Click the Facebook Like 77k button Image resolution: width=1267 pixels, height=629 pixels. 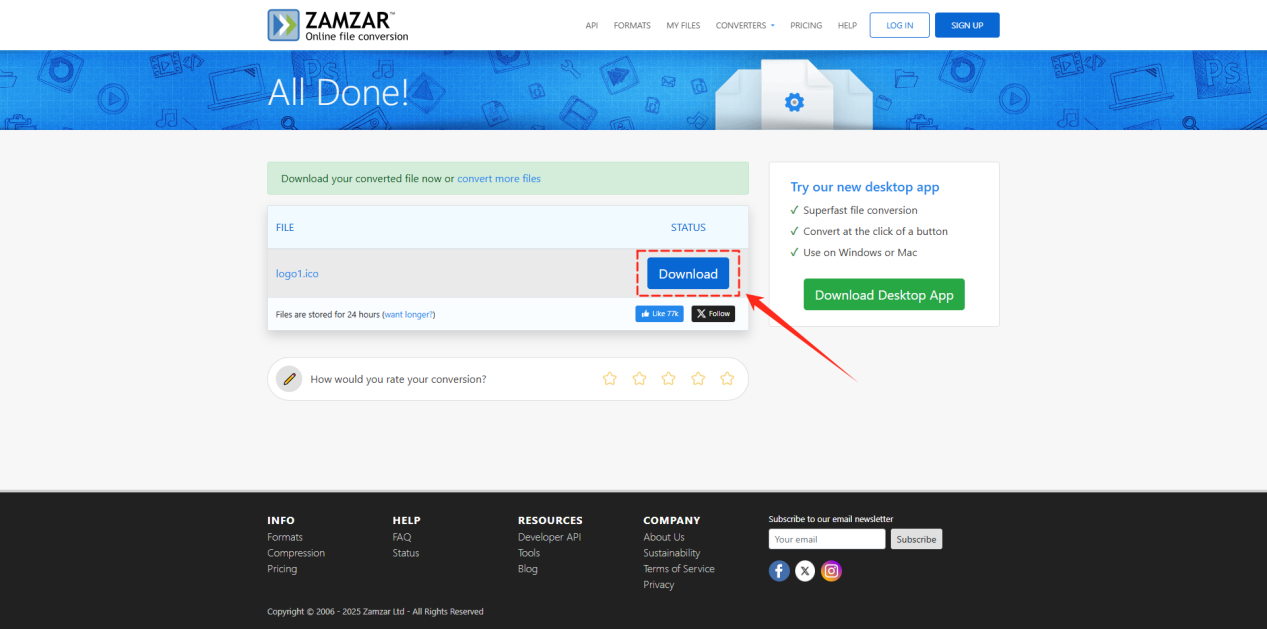pos(659,314)
